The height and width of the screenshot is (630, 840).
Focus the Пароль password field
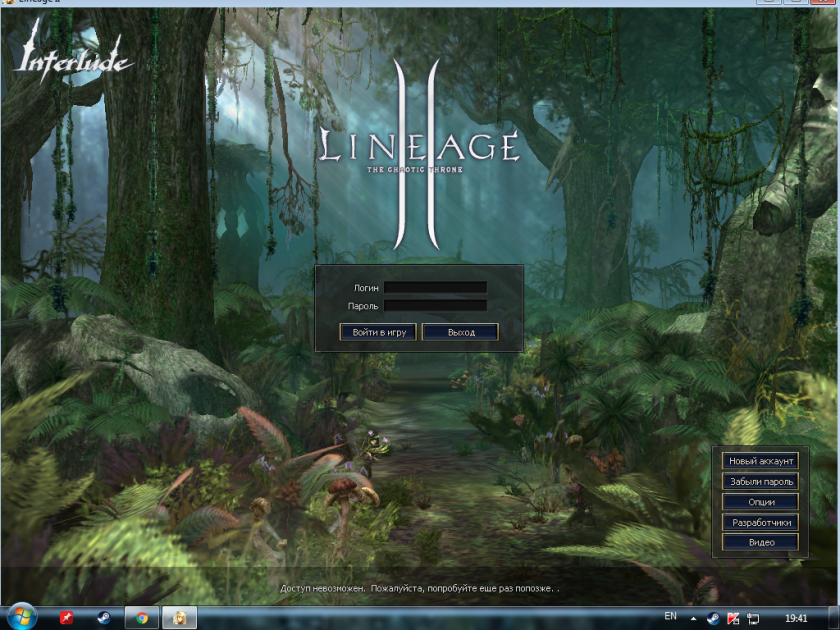[x=435, y=306]
